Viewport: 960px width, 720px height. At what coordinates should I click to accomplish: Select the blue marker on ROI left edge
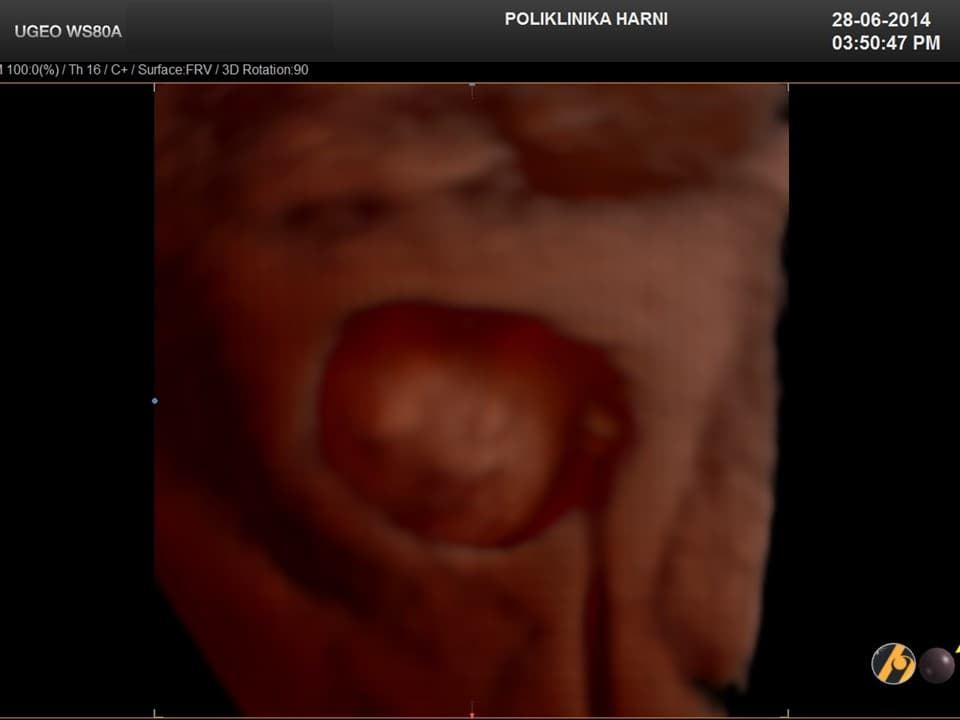point(154,401)
